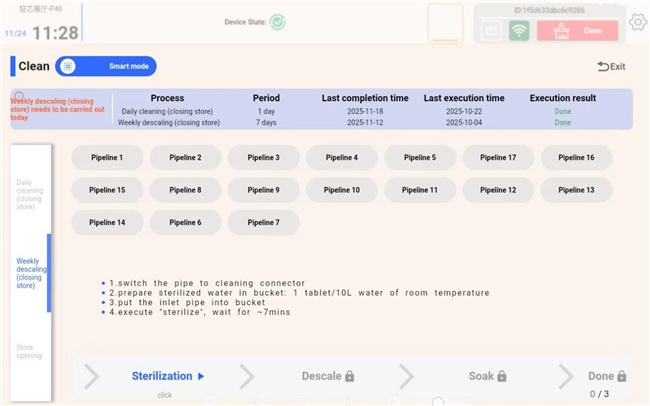Select the Weekly descaling (closing store) tab

[29, 273]
